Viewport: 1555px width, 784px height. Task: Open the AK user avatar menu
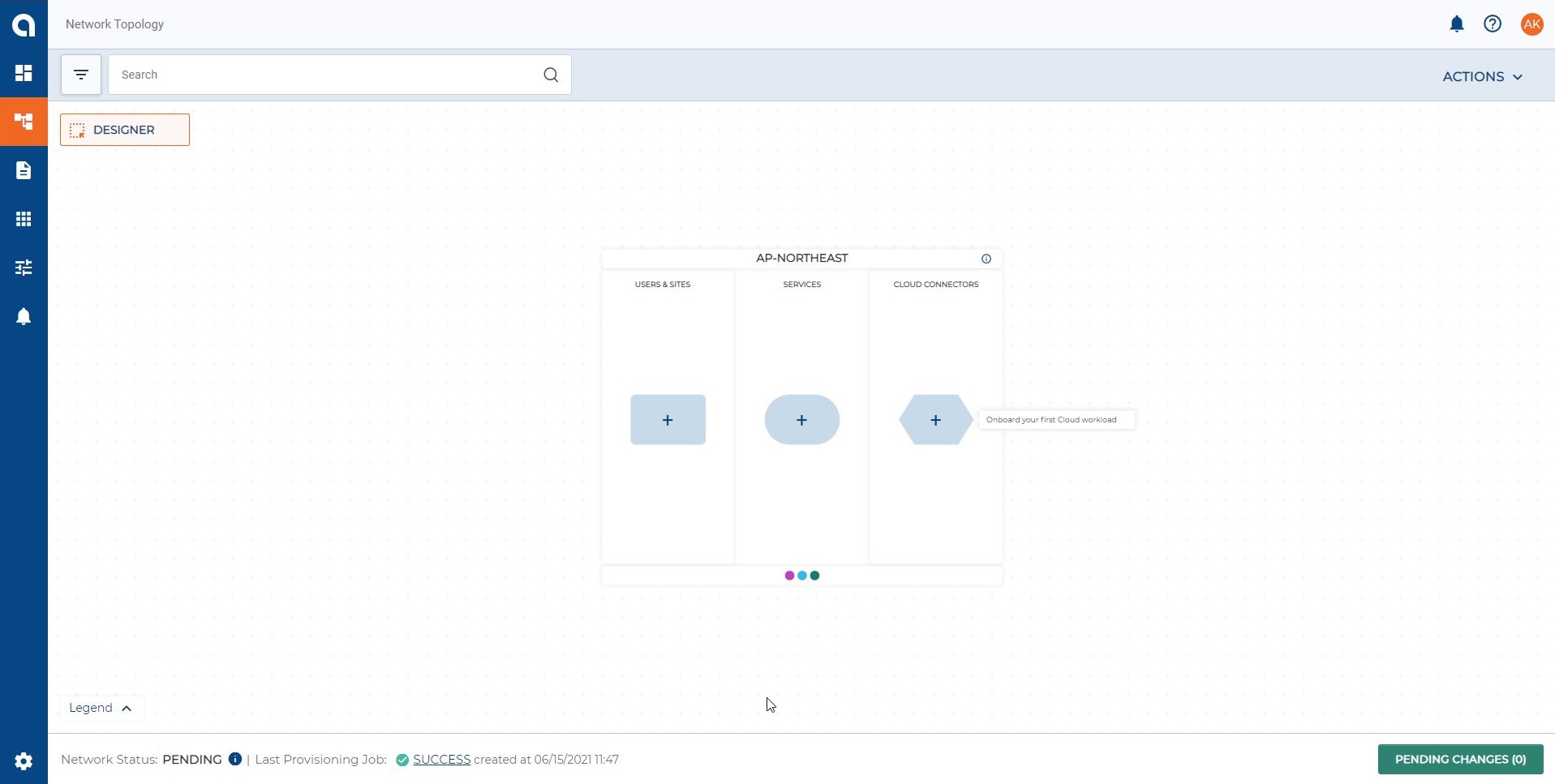(1531, 24)
